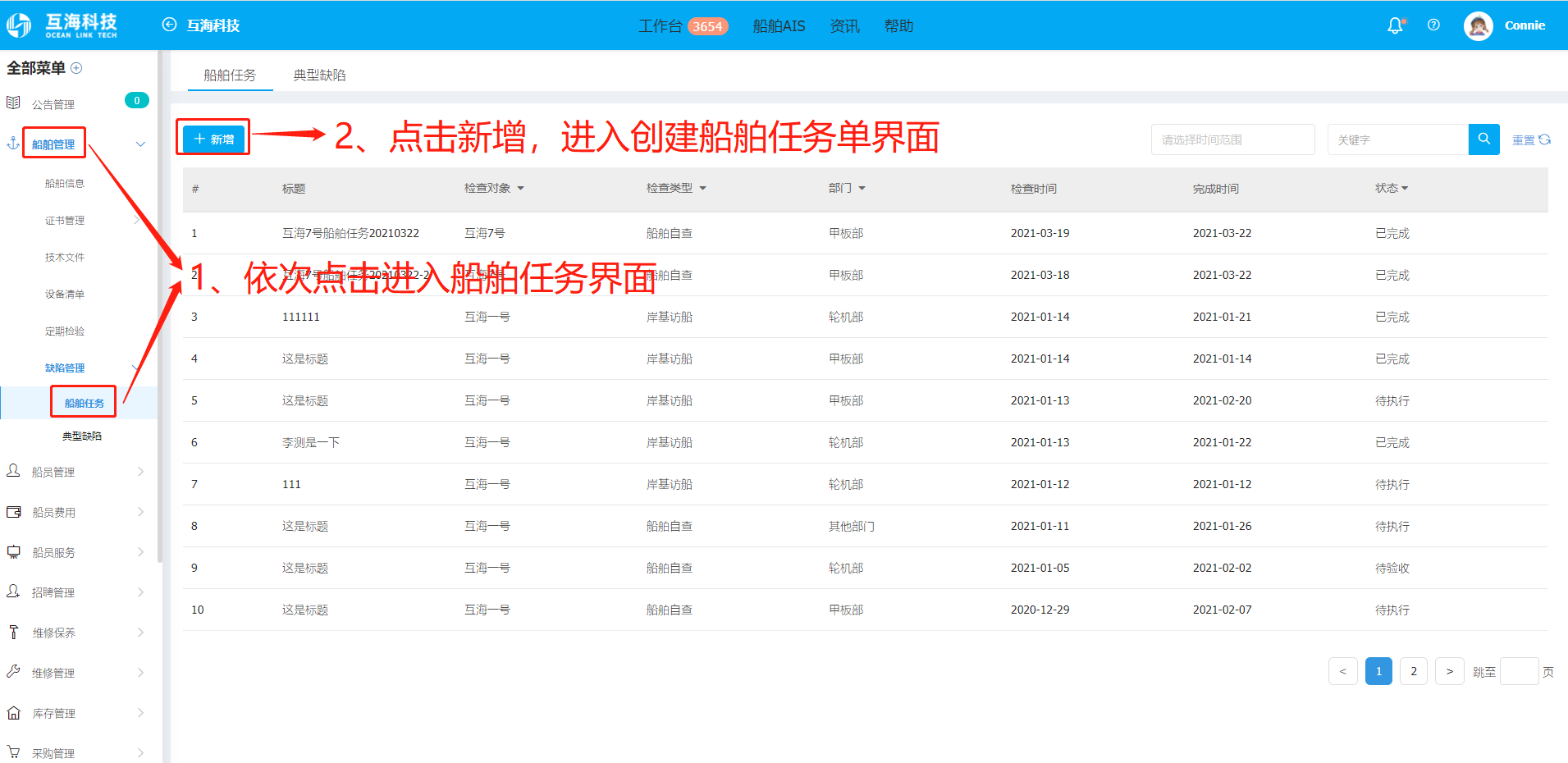The width and height of the screenshot is (1568, 763).
Task: Switch to the 典型缺陷 tab
Action: coord(319,75)
